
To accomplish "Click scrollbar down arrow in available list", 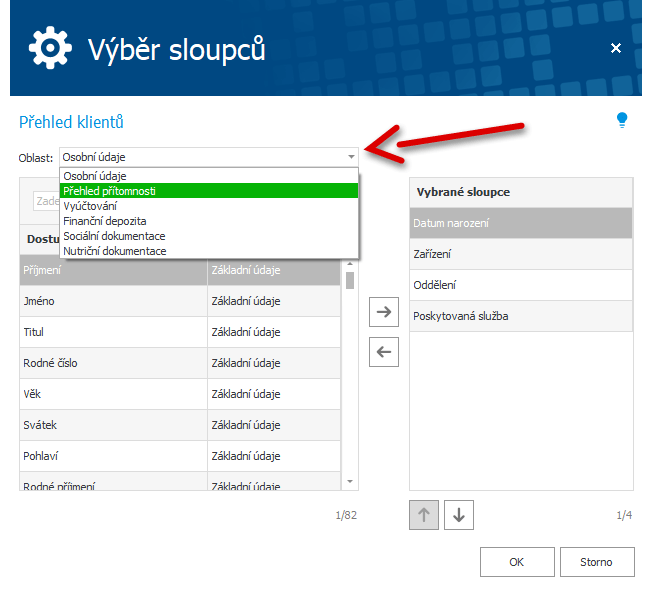I will click(x=350, y=482).
